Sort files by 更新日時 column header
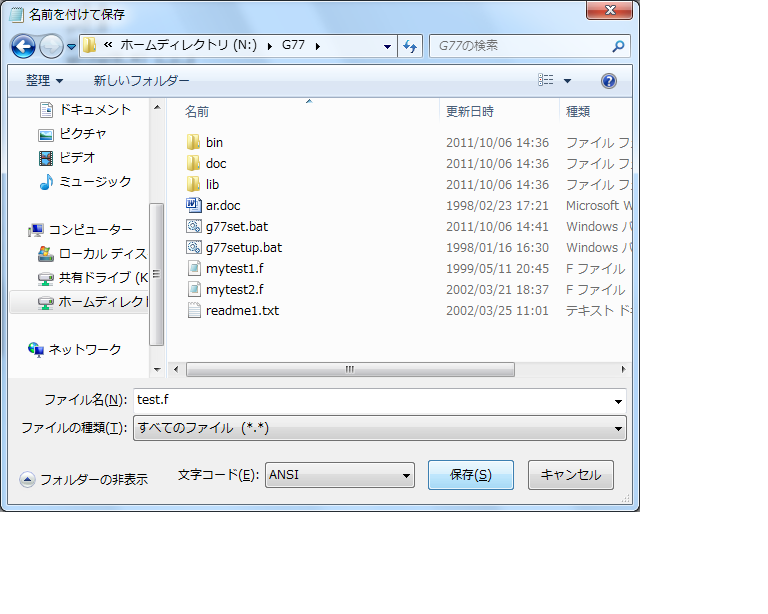The height and width of the screenshot is (614, 768). (470, 111)
